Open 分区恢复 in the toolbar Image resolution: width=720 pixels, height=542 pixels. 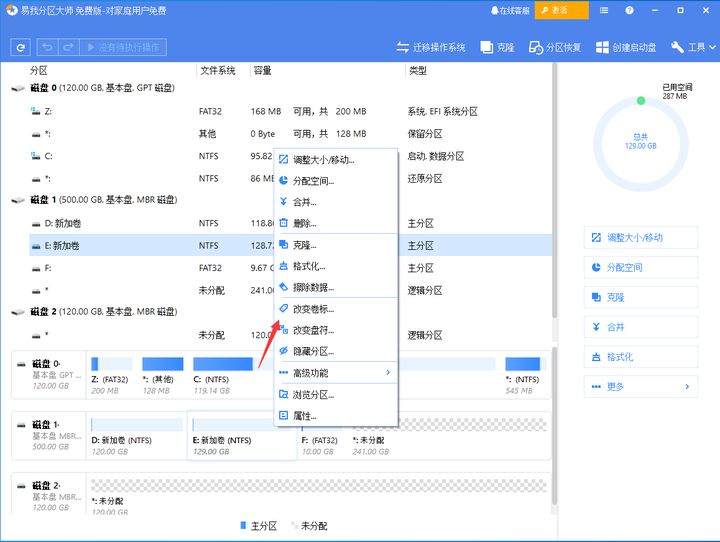point(555,47)
